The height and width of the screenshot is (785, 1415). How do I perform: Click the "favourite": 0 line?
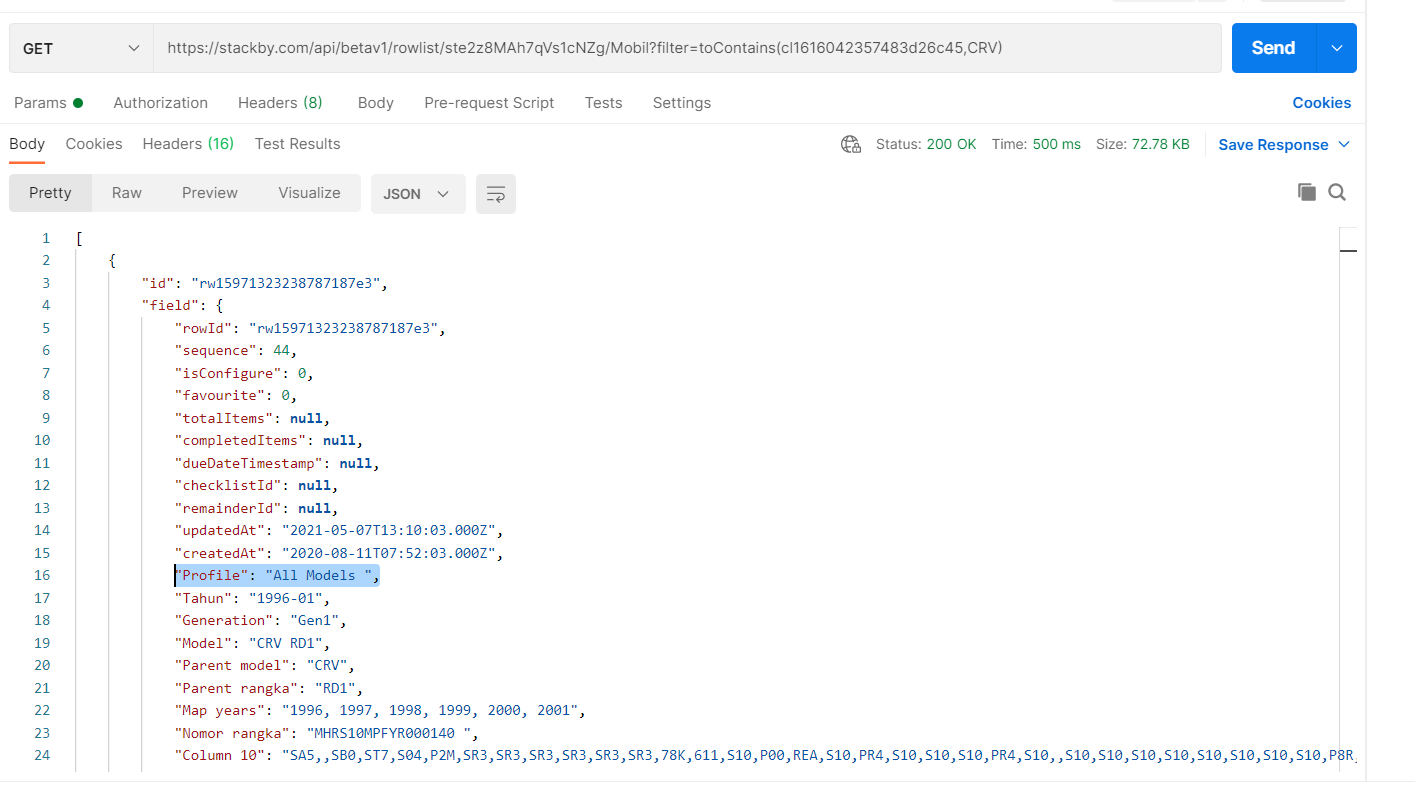tap(236, 396)
